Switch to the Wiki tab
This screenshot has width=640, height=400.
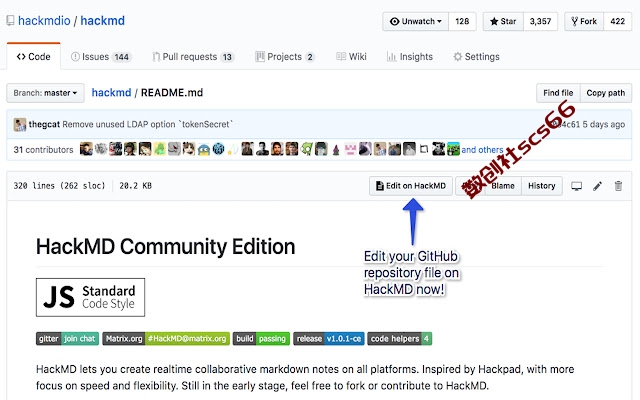(351, 57)
